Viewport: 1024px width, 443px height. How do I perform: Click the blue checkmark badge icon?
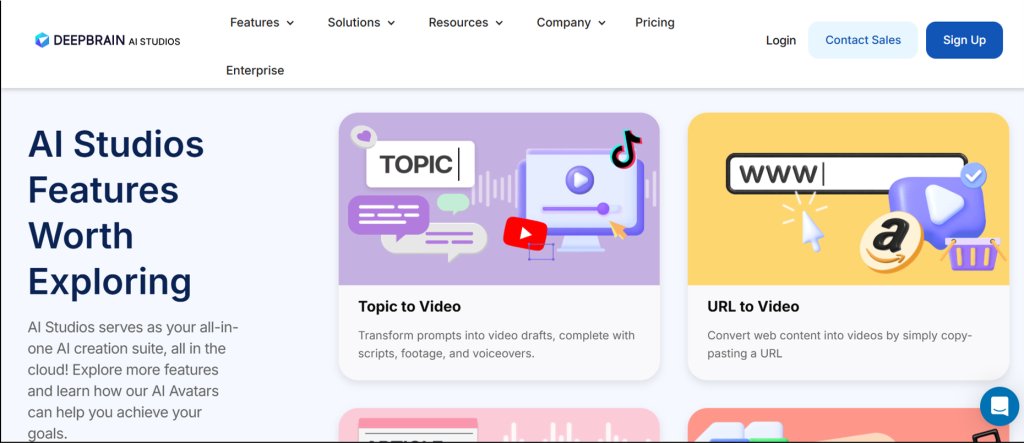click(974, 175)
